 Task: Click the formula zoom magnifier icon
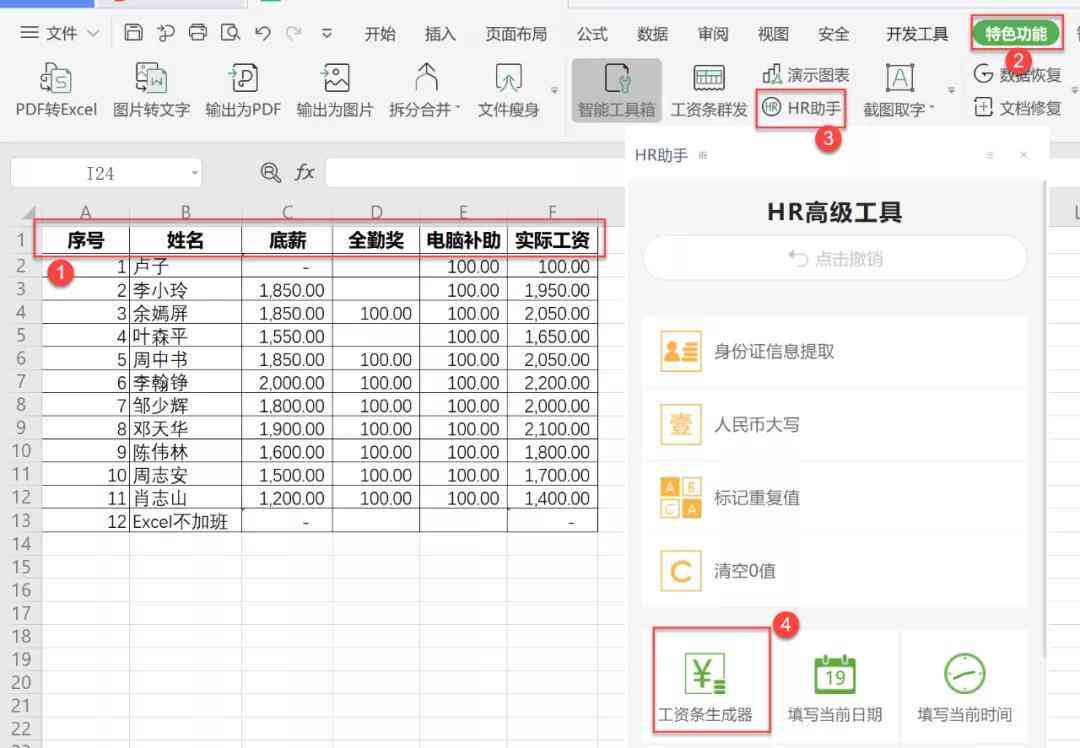coord(271,172)
